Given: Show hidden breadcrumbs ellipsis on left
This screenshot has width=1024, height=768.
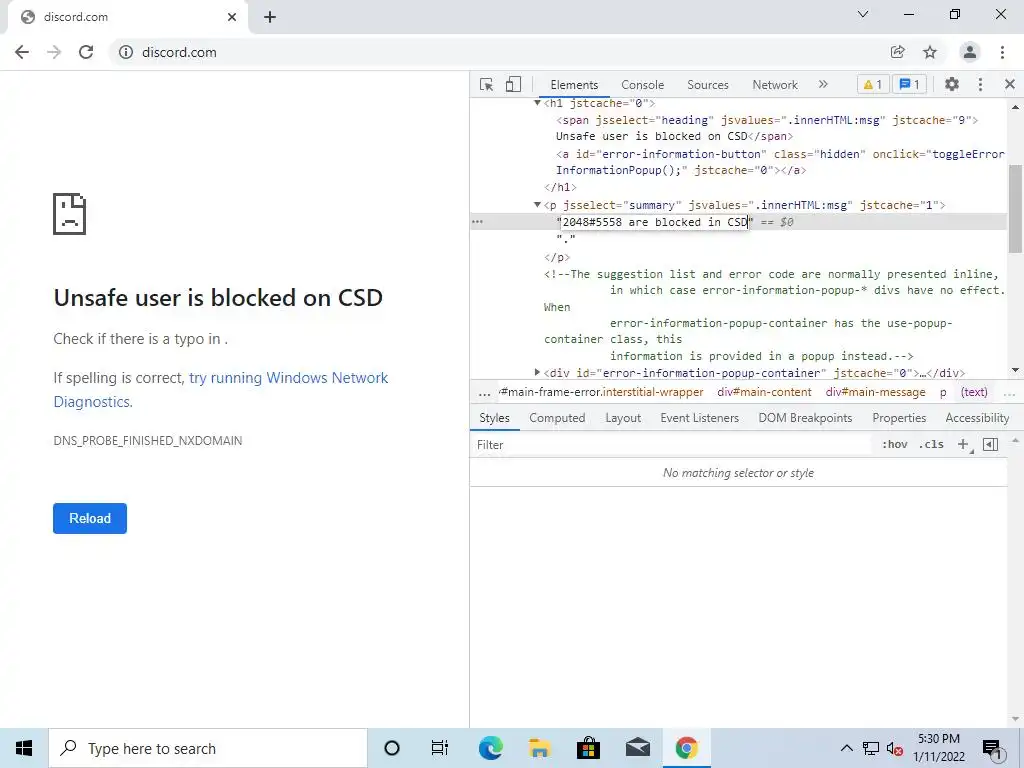Looking at the screenshot, I should [485, 393].
